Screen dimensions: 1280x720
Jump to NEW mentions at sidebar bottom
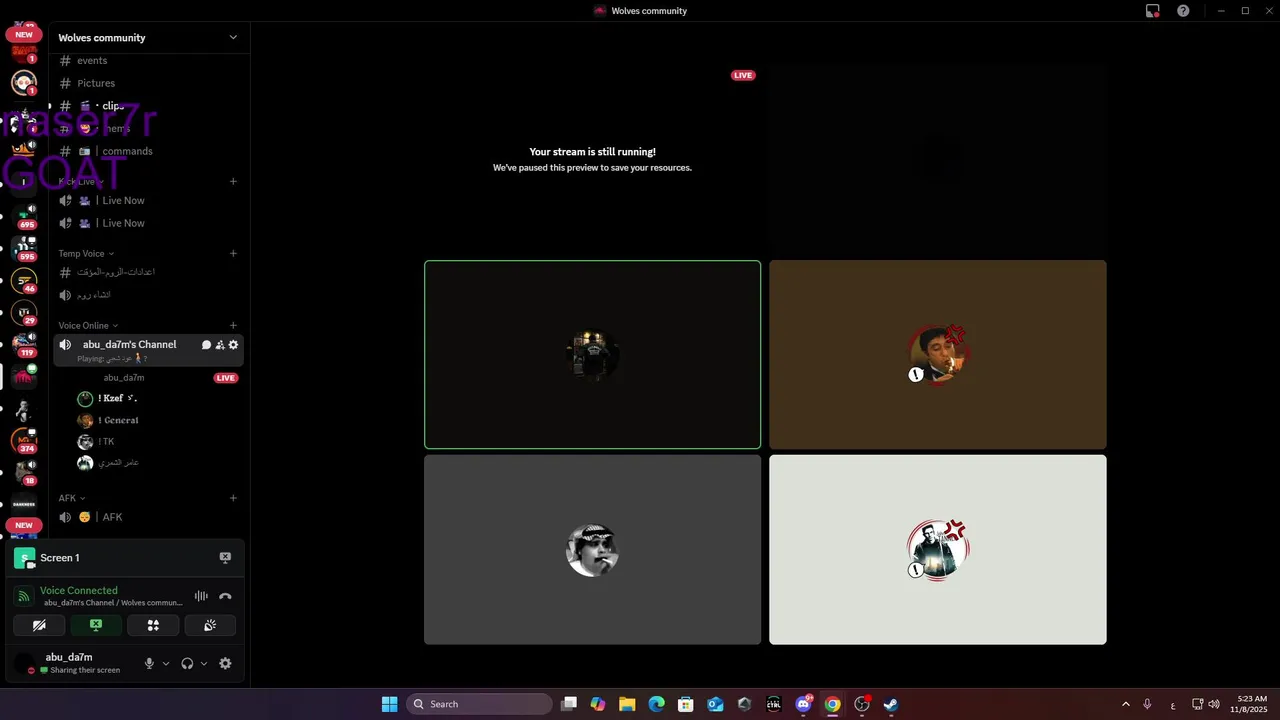click(24, 525)
